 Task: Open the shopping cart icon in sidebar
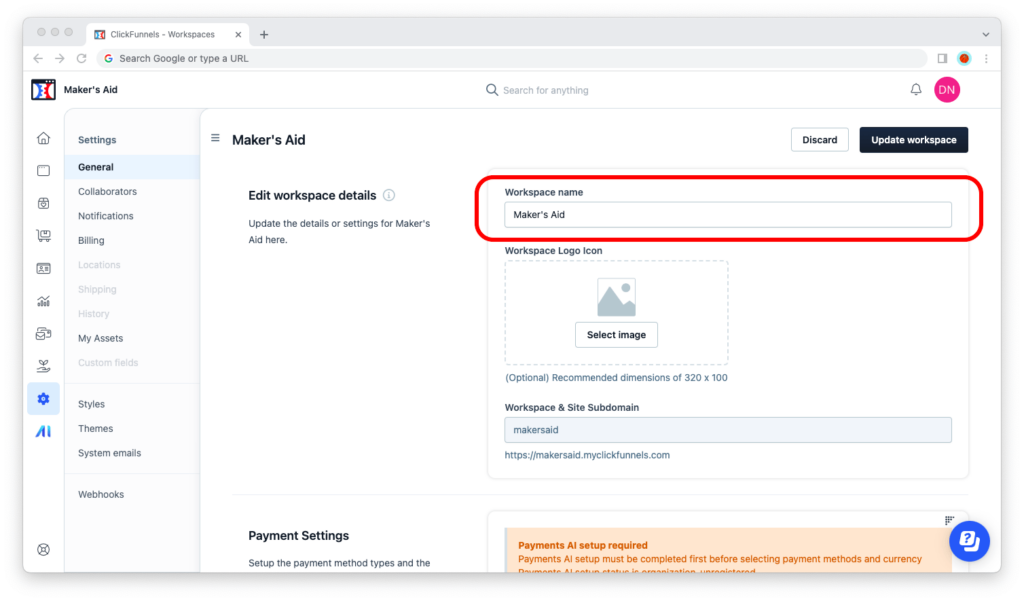43,236
